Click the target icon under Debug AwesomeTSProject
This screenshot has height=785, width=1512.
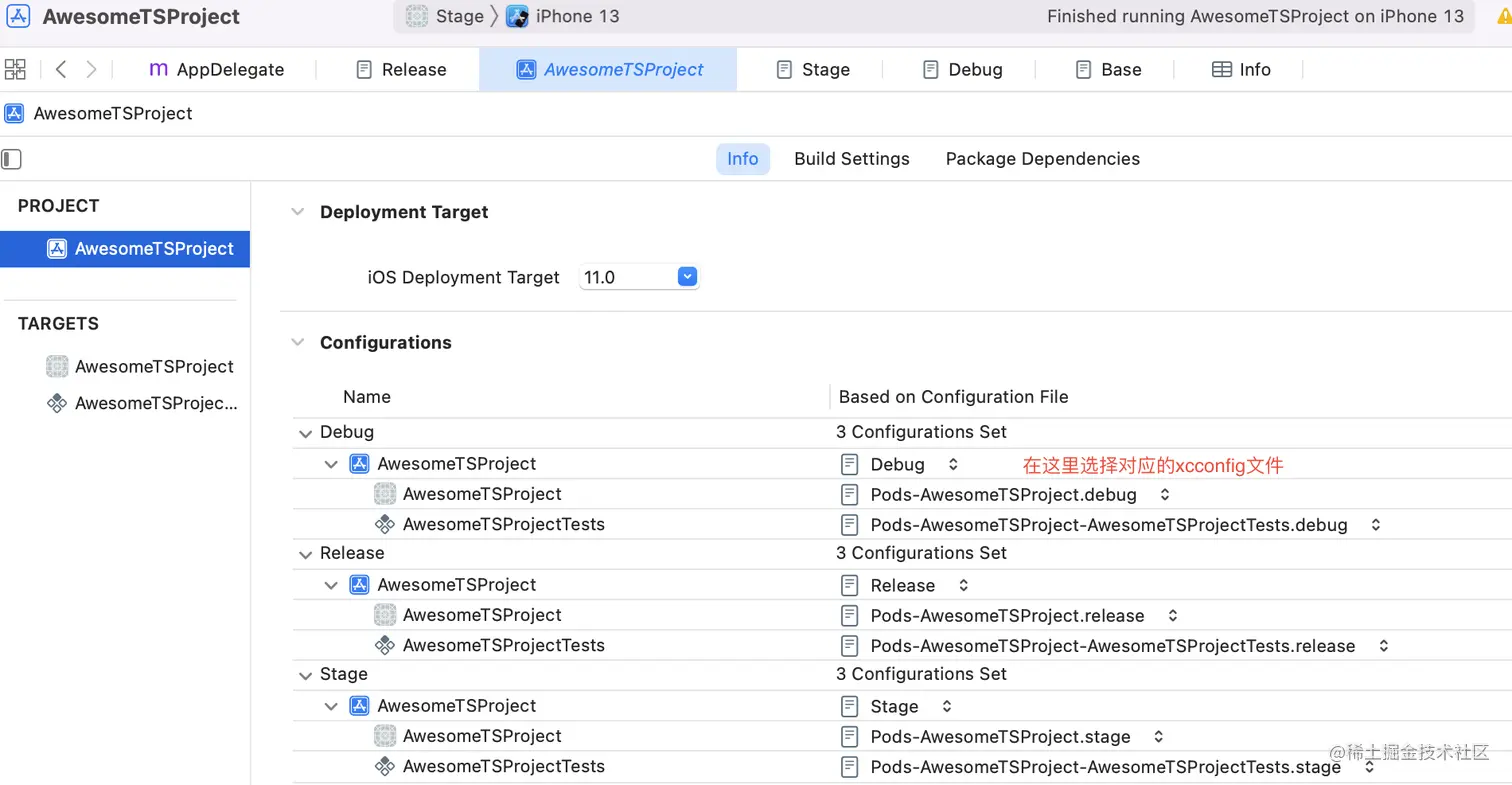coord(385,494)
